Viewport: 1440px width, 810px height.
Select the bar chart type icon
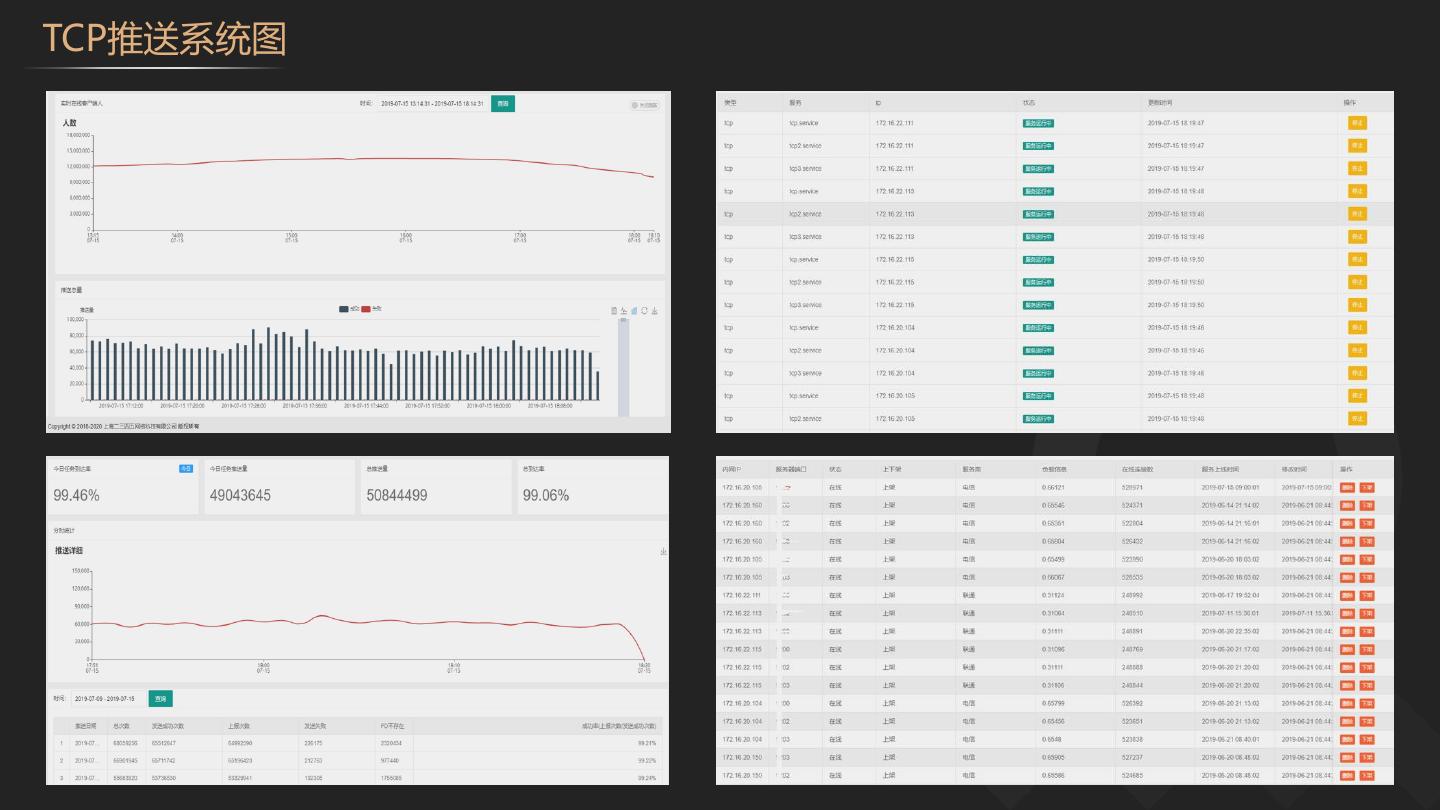[x=634, y=311]
